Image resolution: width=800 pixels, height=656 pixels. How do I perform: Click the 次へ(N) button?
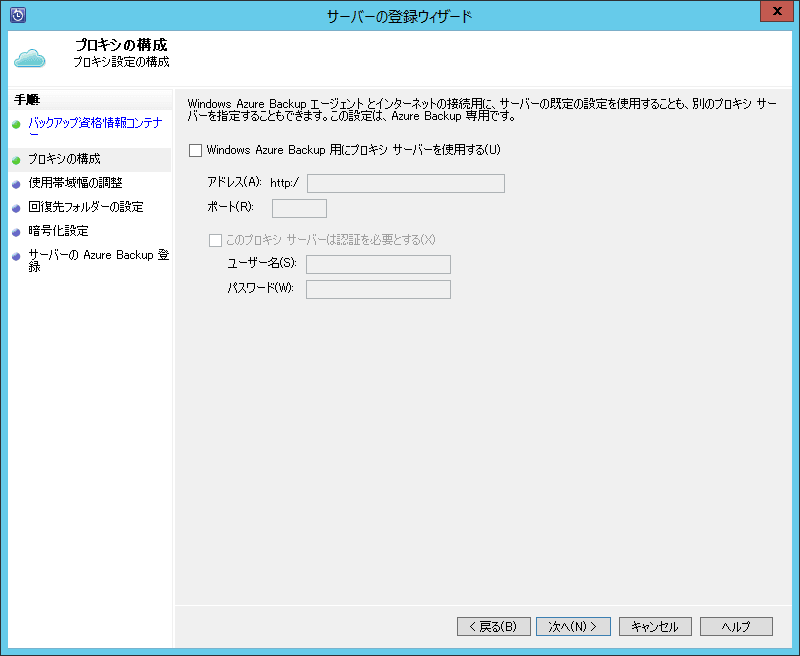click(572, 626)
